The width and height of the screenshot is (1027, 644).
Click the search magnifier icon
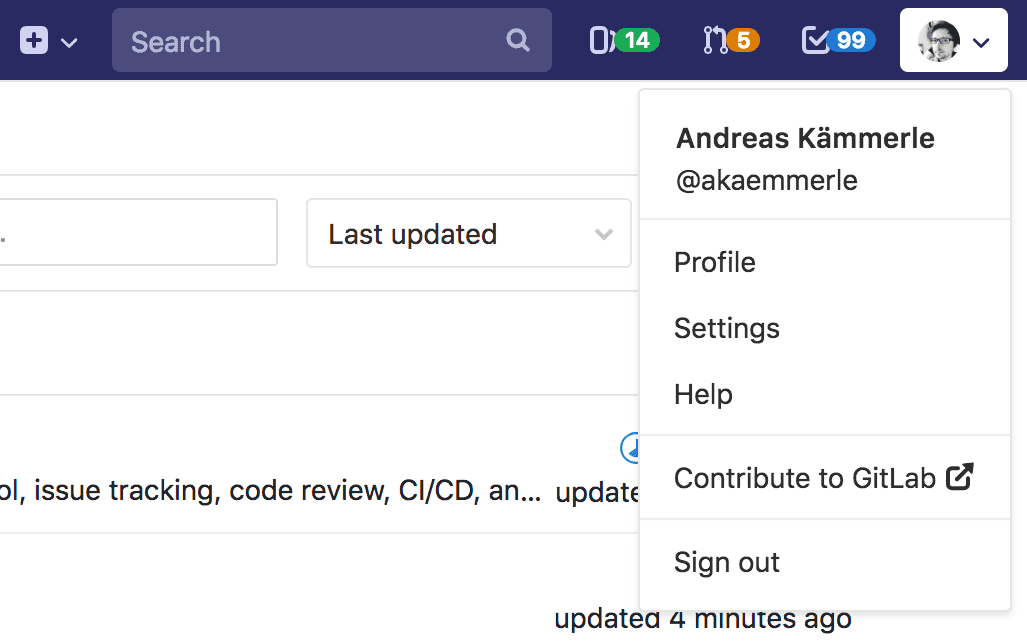[x=518, y=40]
